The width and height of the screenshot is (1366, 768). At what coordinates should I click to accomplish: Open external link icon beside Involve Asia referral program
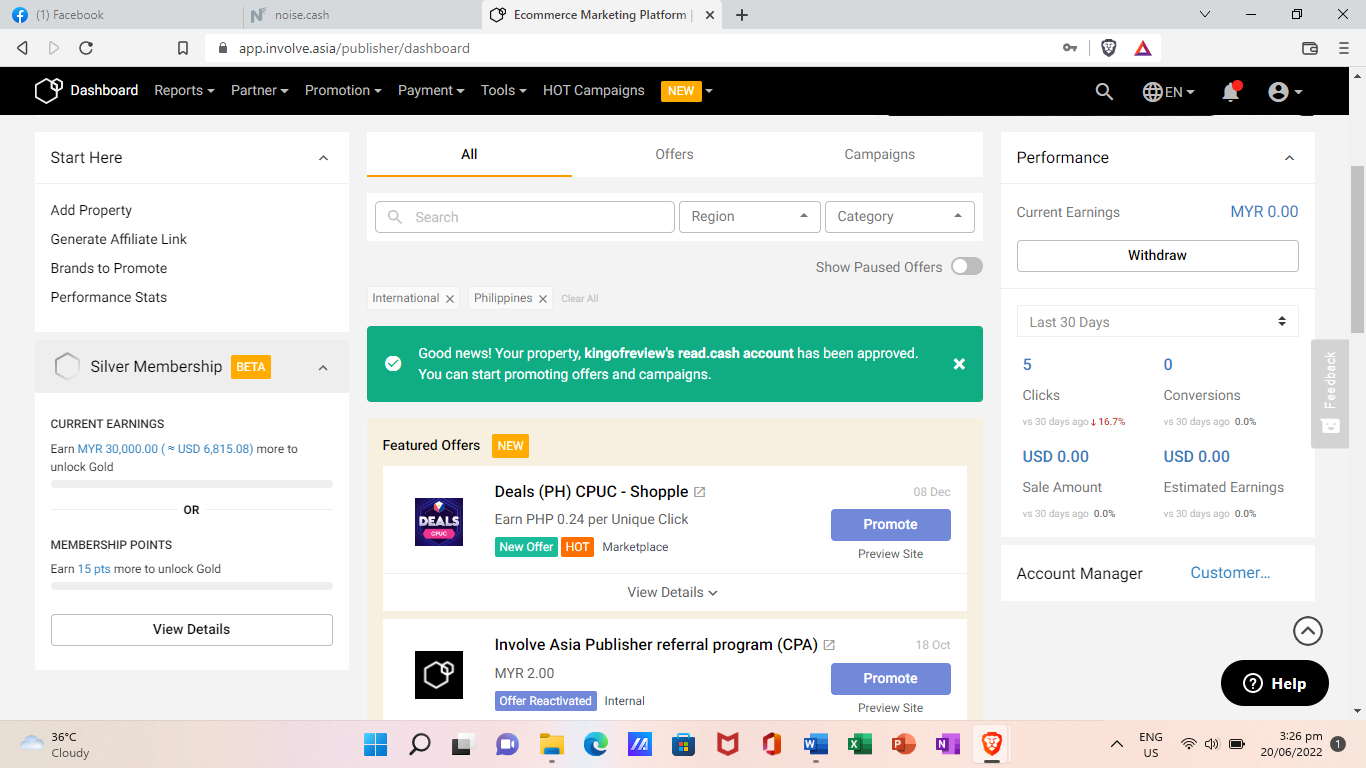[829, 645]
